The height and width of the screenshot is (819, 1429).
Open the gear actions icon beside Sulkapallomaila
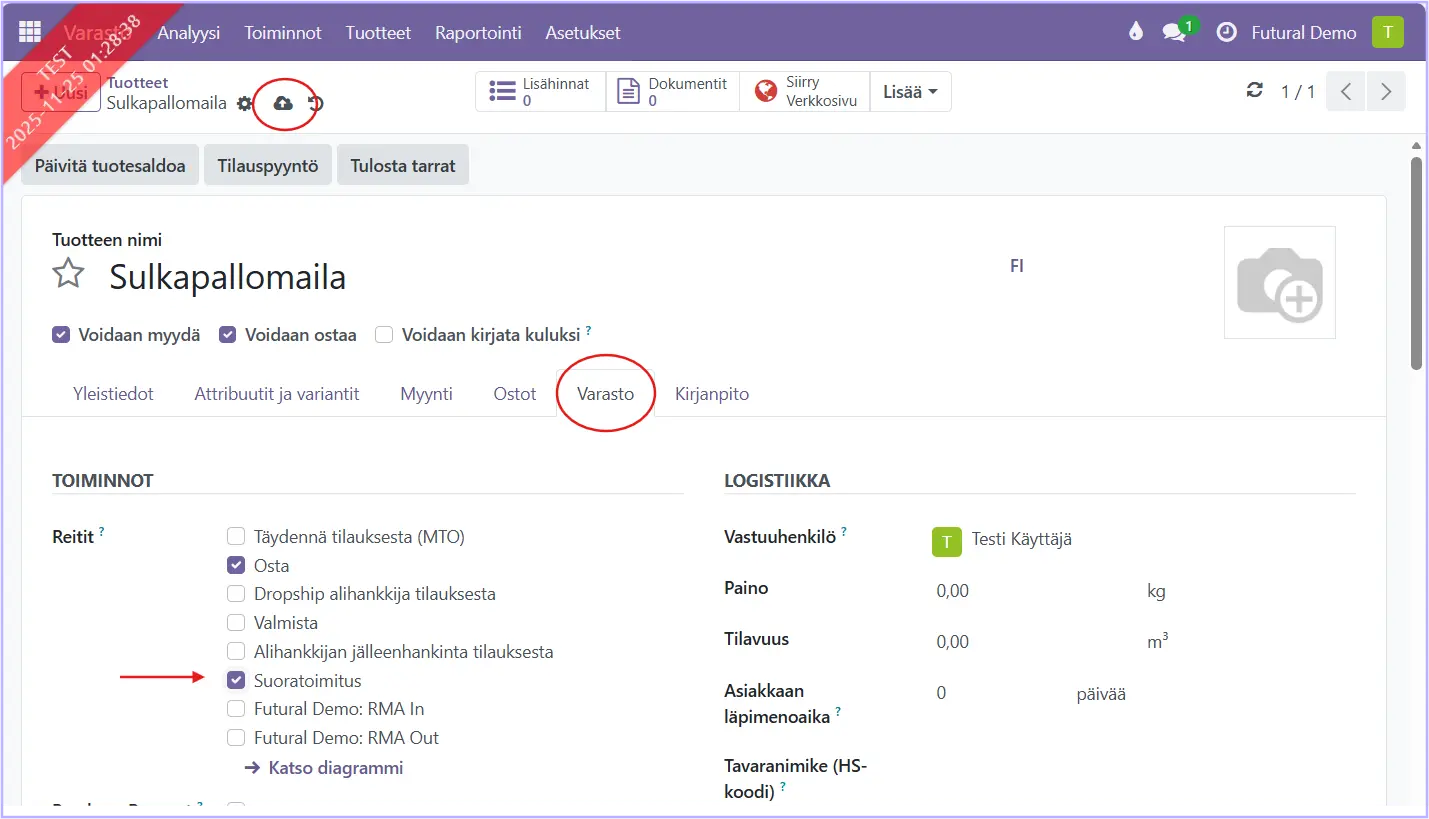point(245,104)
